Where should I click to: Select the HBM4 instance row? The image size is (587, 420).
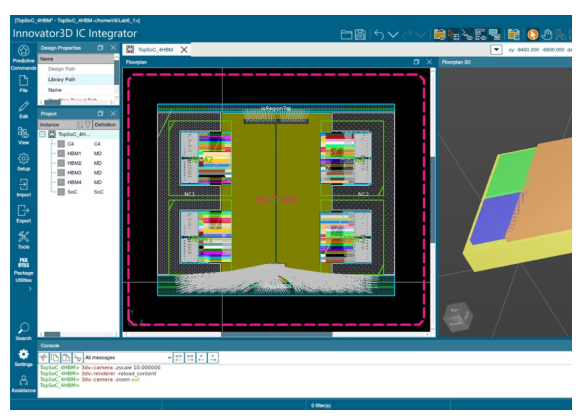[79, 182]
